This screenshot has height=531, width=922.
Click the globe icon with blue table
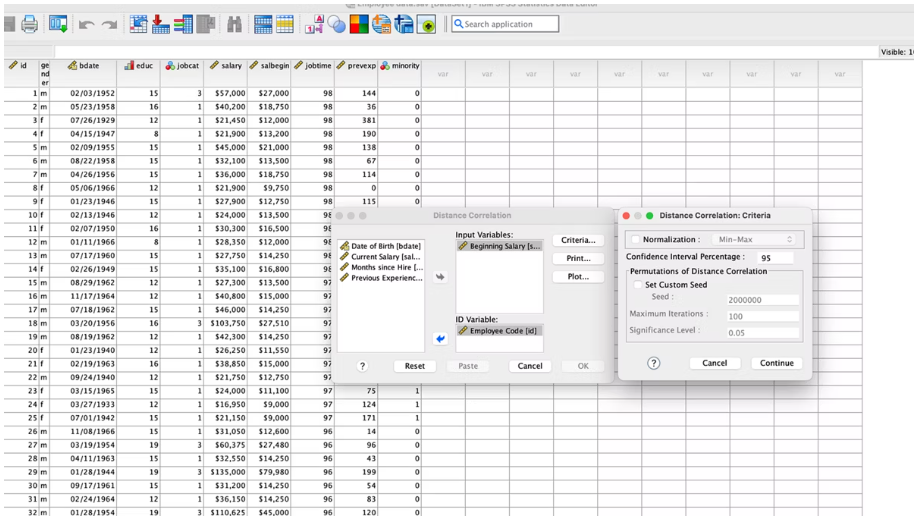[403, 24]
